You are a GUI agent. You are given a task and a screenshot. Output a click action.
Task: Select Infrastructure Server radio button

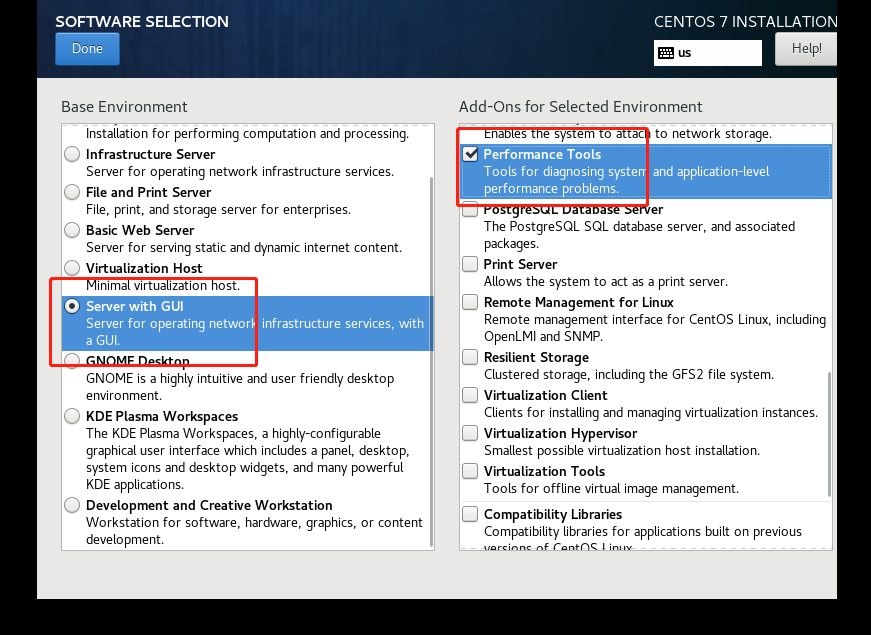pos(72,154)
